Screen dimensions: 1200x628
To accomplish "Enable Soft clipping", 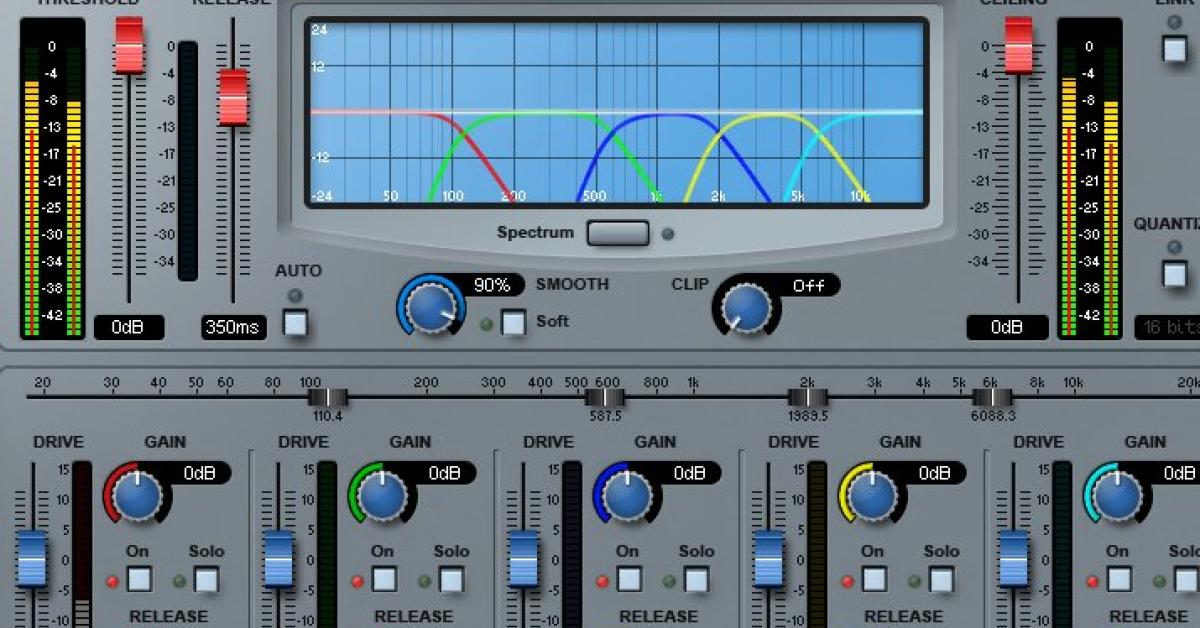I will [512, 322].
